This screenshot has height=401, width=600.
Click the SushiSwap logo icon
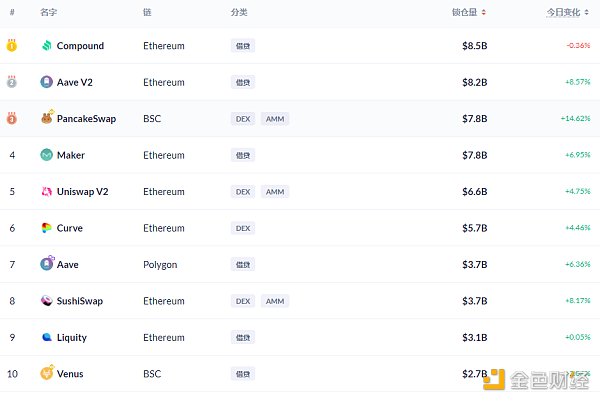click(x=47, y=301)
